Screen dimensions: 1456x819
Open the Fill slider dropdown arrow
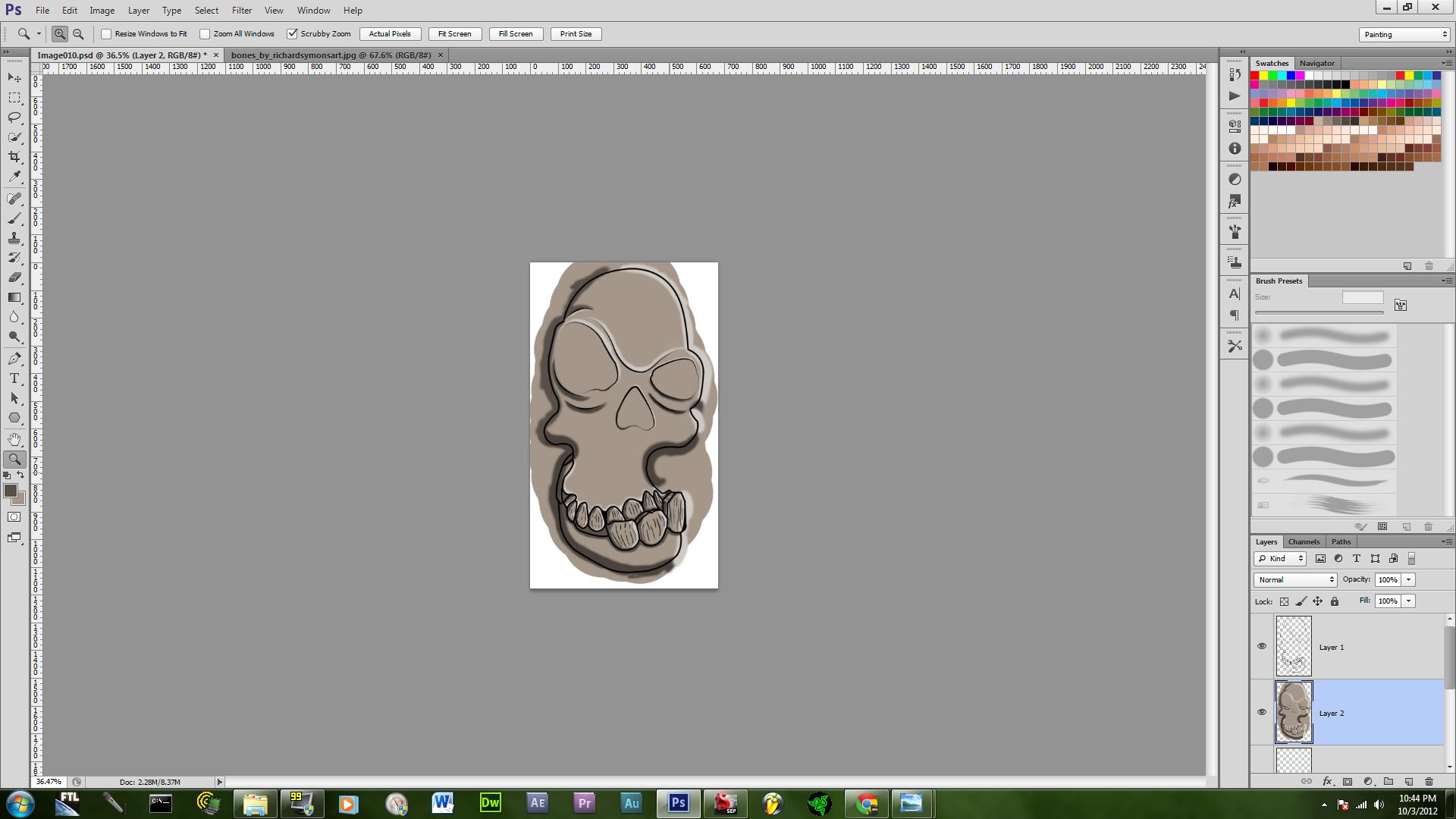pos(1408,601)
